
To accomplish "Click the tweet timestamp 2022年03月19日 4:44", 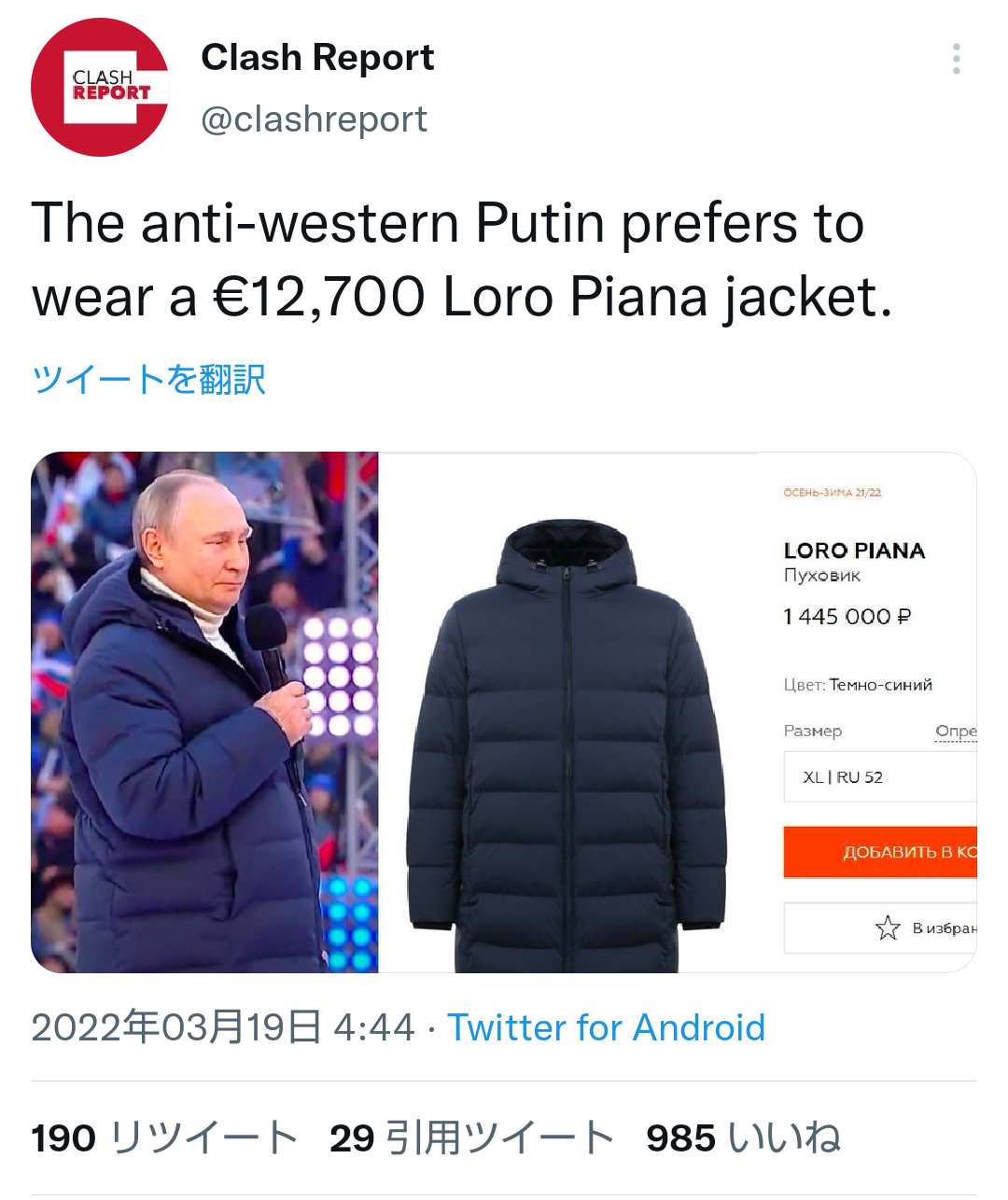I will click(223, 1028).
